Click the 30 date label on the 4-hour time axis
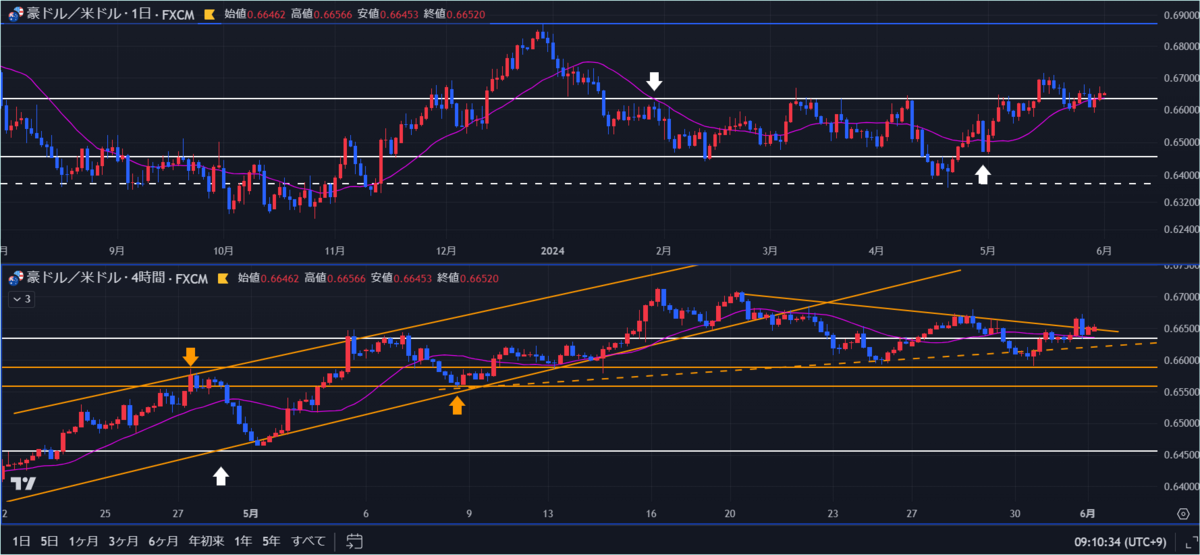 pos(1015,512)
